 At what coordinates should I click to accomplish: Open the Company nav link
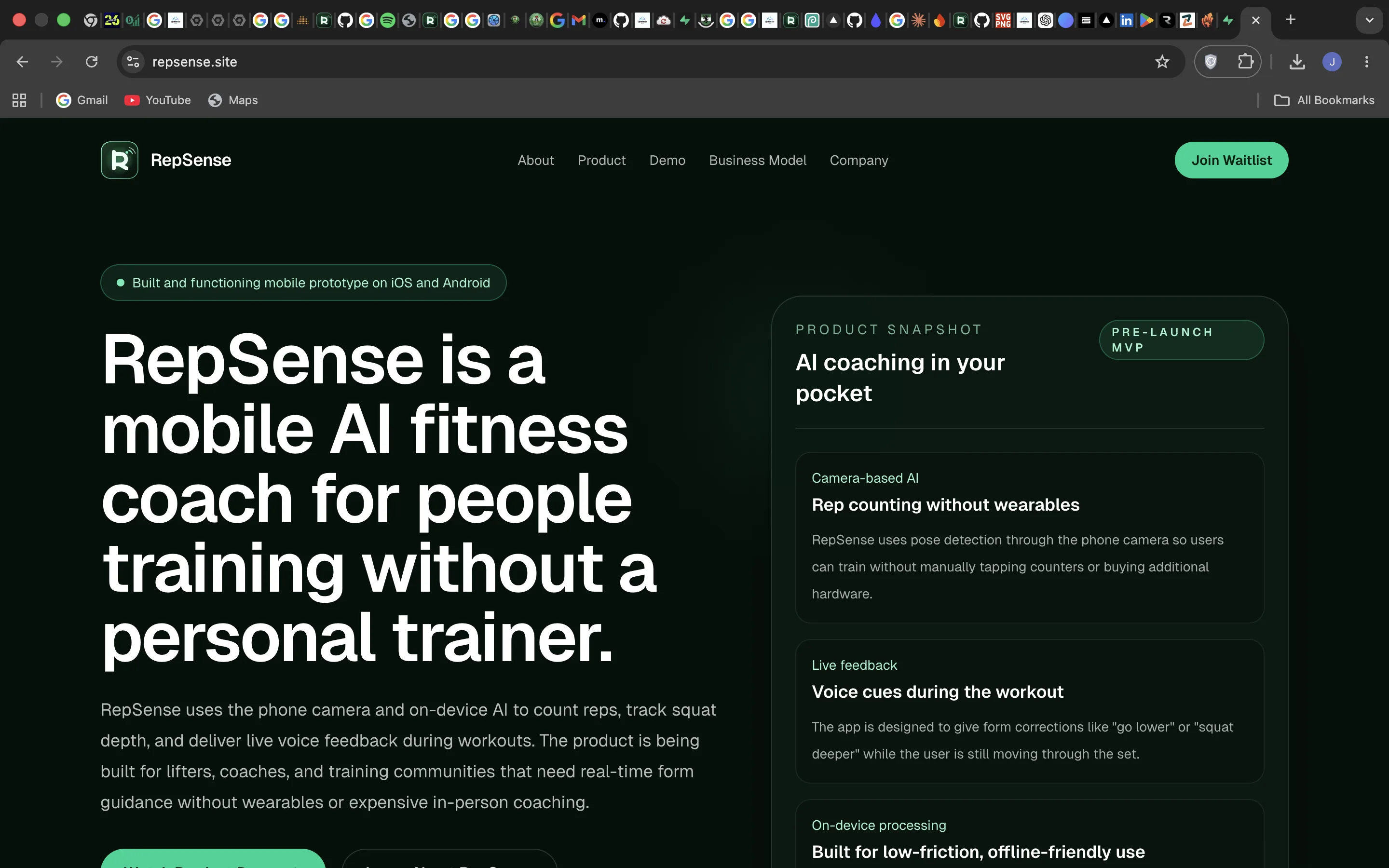[x=858, y=160]
